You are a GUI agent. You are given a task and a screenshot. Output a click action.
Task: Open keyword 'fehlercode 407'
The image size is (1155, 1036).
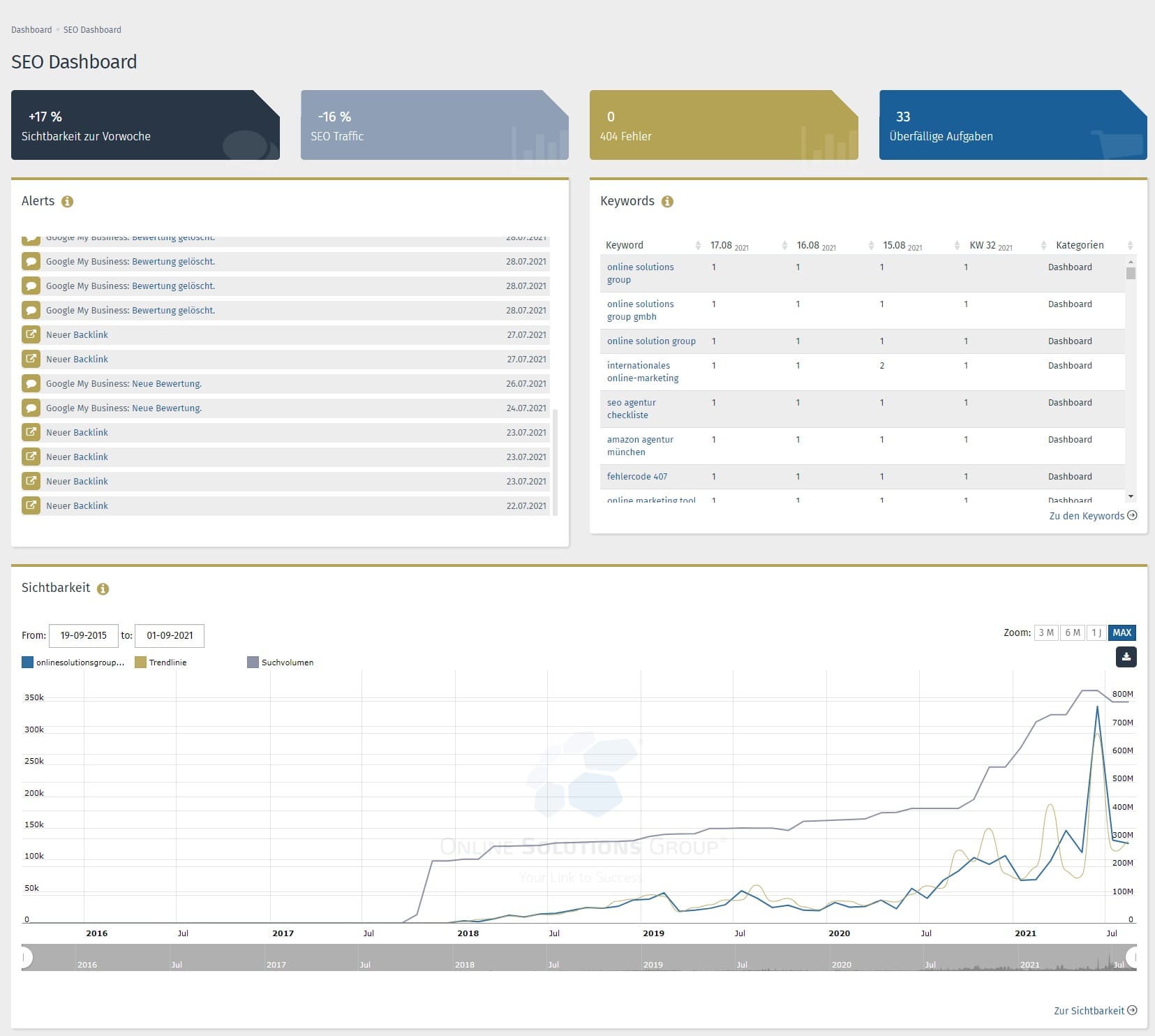[637, 477]
